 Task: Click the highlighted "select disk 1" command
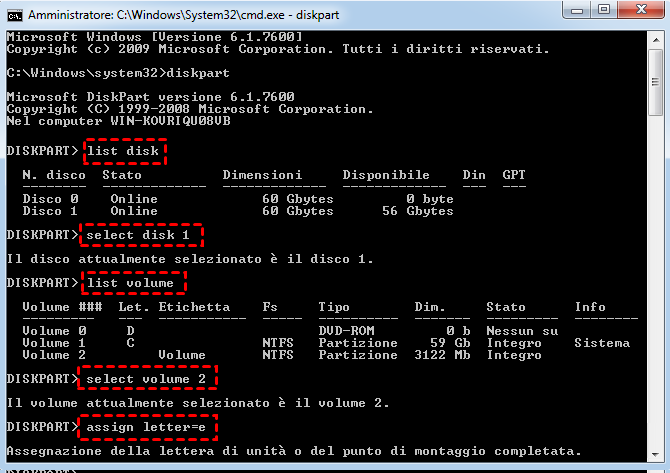[139, 235]
